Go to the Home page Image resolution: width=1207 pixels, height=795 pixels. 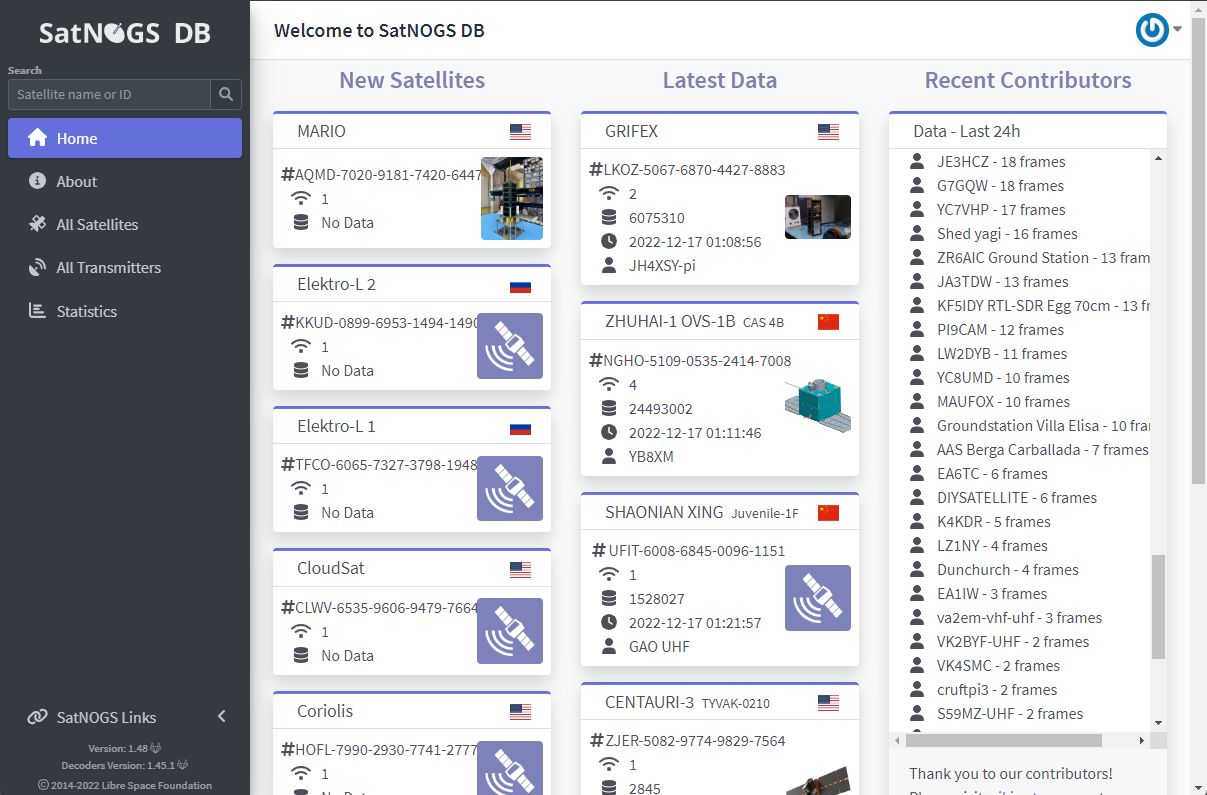(x=124, y=138)
